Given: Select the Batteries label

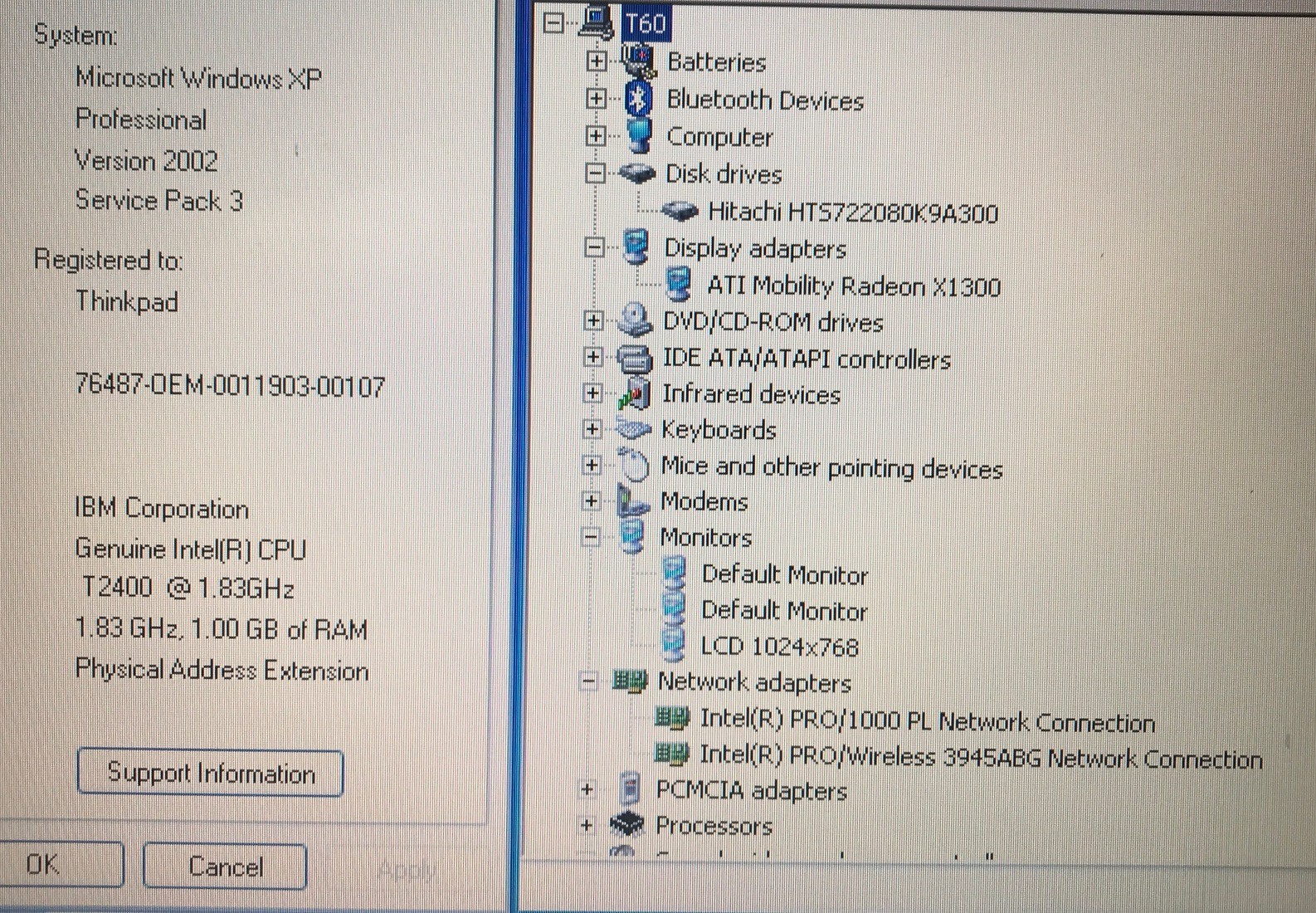Looking at the screenshot, I should coord(717,62).
